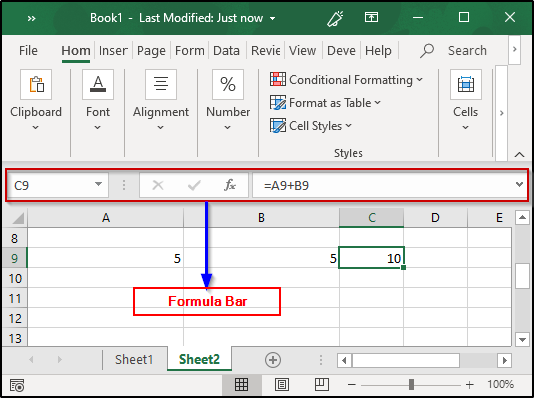Switch to the Formulas tab
The height and width of the screenshot is (398, 534).
[190, 51]
